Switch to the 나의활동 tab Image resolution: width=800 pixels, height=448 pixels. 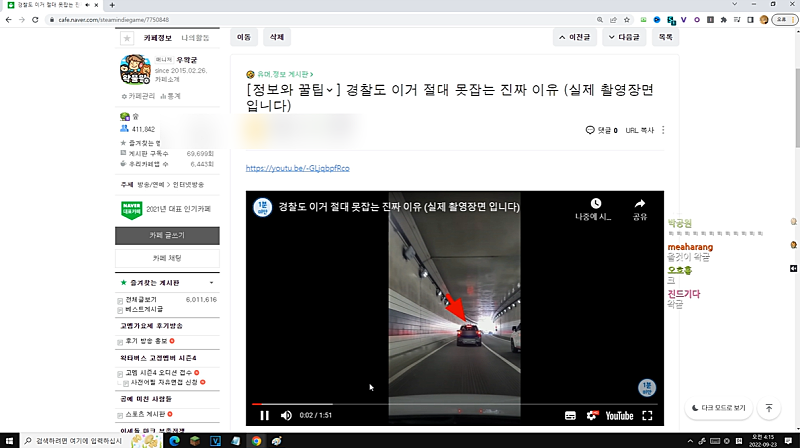click(x=197, y=38)
